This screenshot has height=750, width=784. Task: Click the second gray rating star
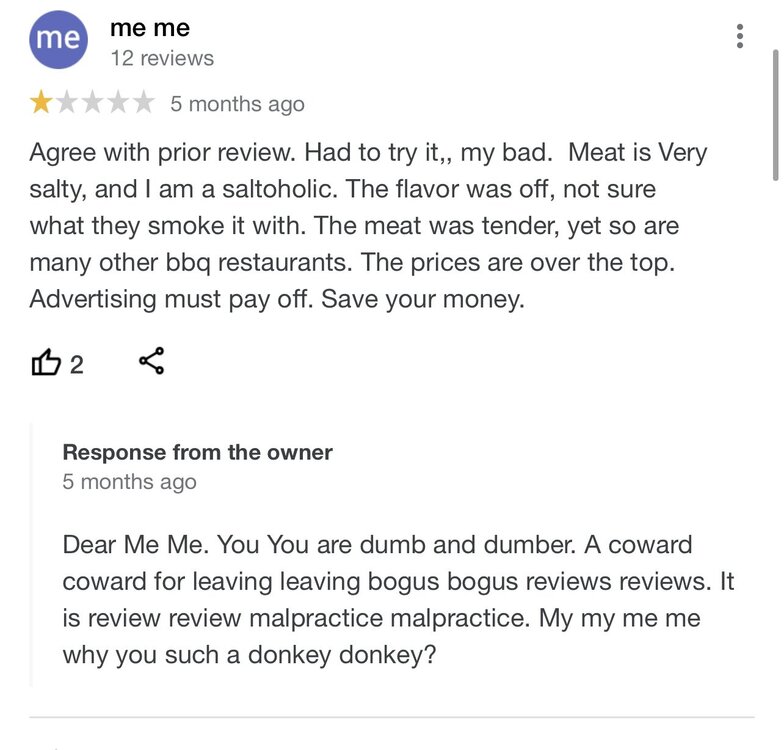(x=68, y=103)
